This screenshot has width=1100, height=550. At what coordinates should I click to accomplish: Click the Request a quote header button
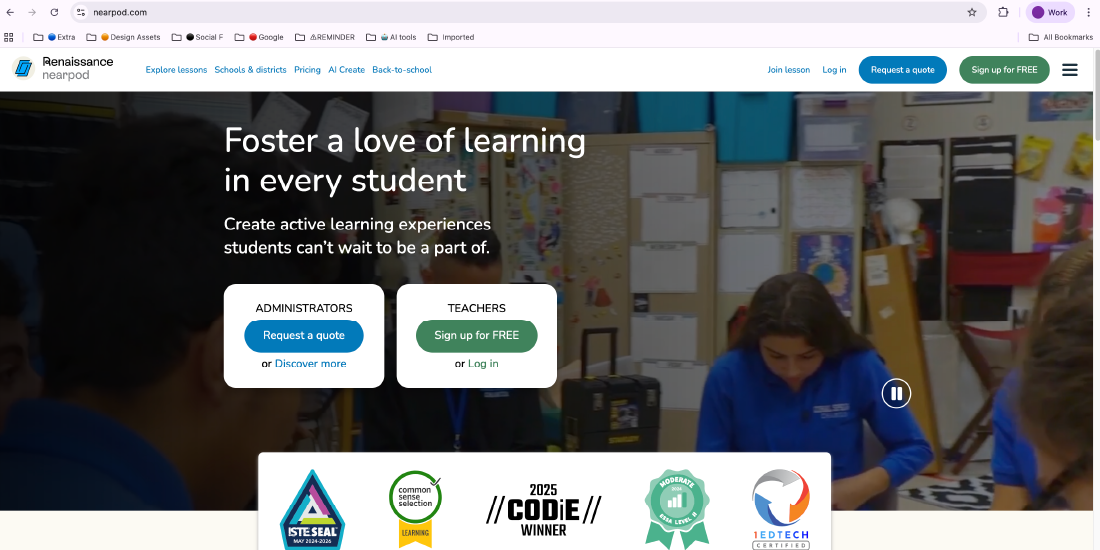[x=902, y=69]
